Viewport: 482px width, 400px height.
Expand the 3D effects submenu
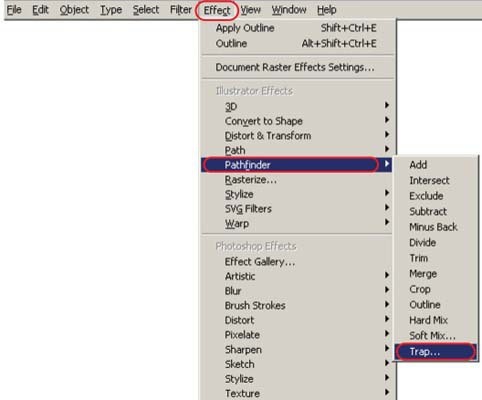tap(297, 106)
